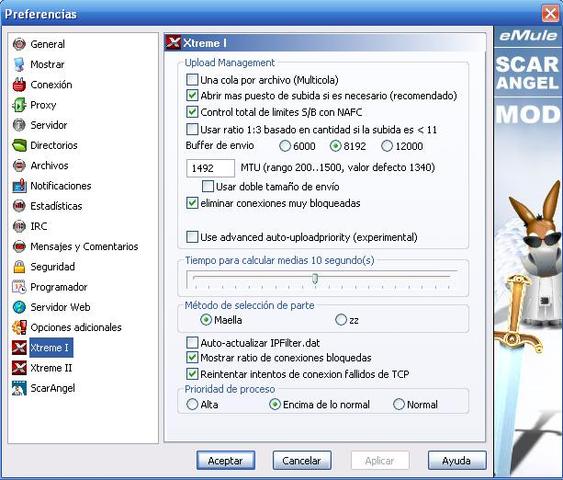Uncheck Abrir mas puesto de subida

[192, 95]
